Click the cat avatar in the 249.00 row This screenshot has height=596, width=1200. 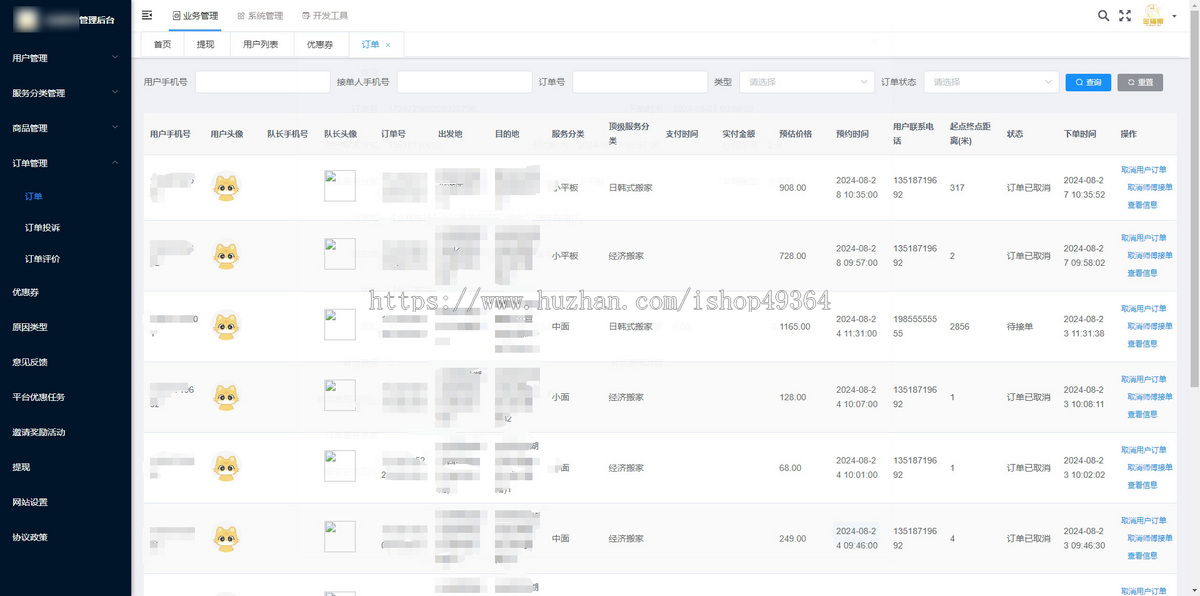(x=227, y=538)
